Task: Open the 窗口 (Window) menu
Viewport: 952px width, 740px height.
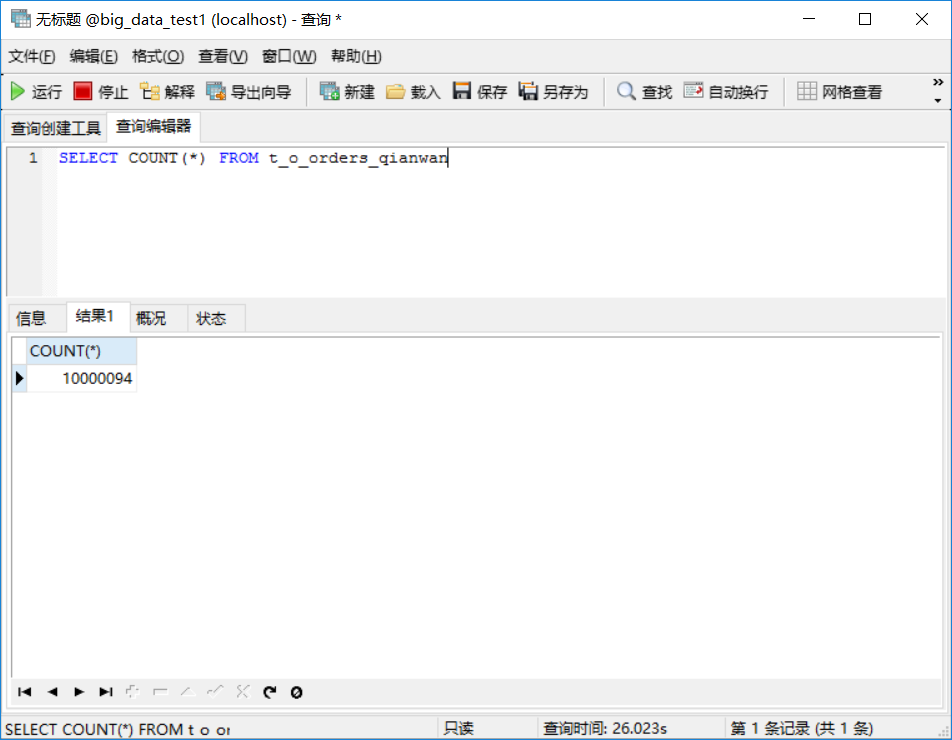Action: click(x=287, y=56)
